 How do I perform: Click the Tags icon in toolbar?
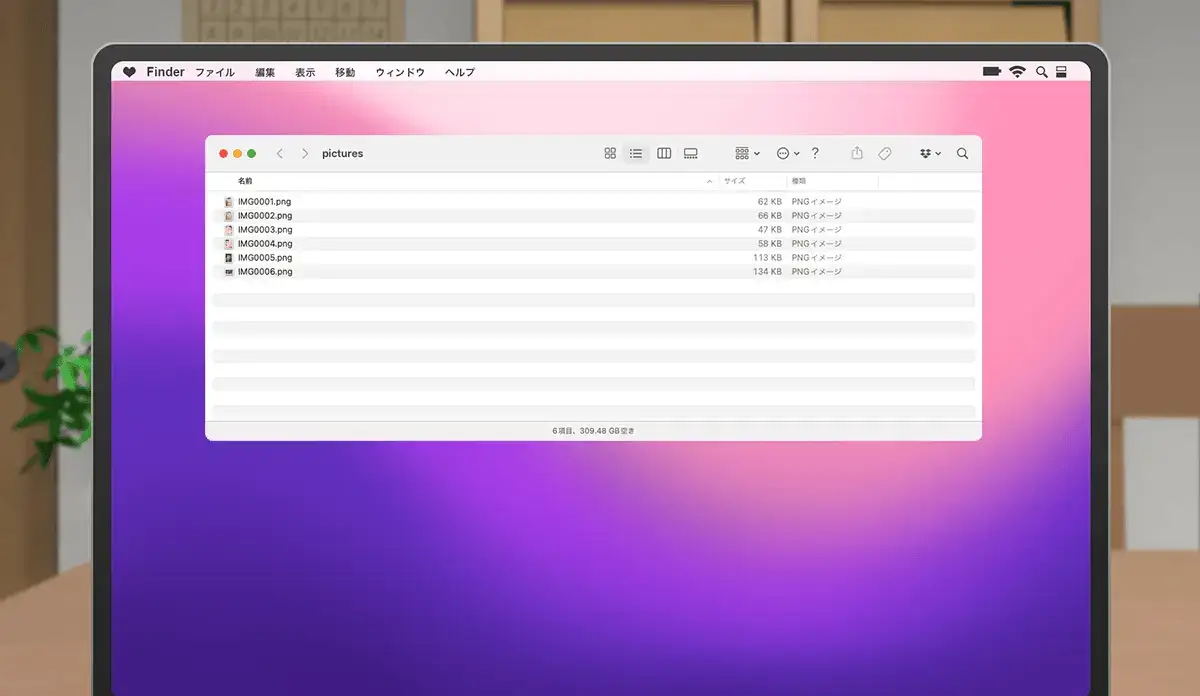tap(885, 154)
